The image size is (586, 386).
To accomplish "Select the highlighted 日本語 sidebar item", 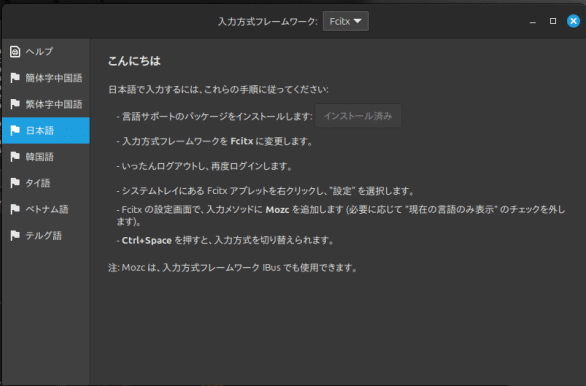I will tap(46, 130).
